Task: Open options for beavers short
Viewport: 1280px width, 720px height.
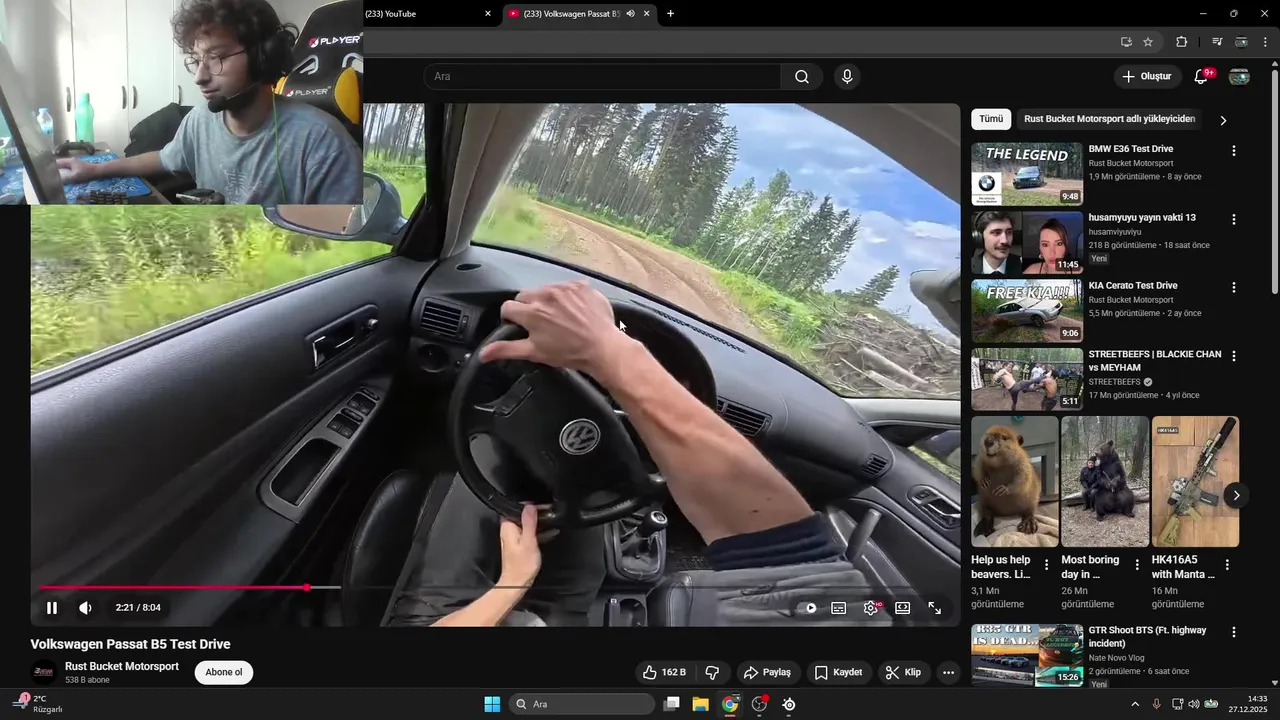Action: pos(1047,565)
